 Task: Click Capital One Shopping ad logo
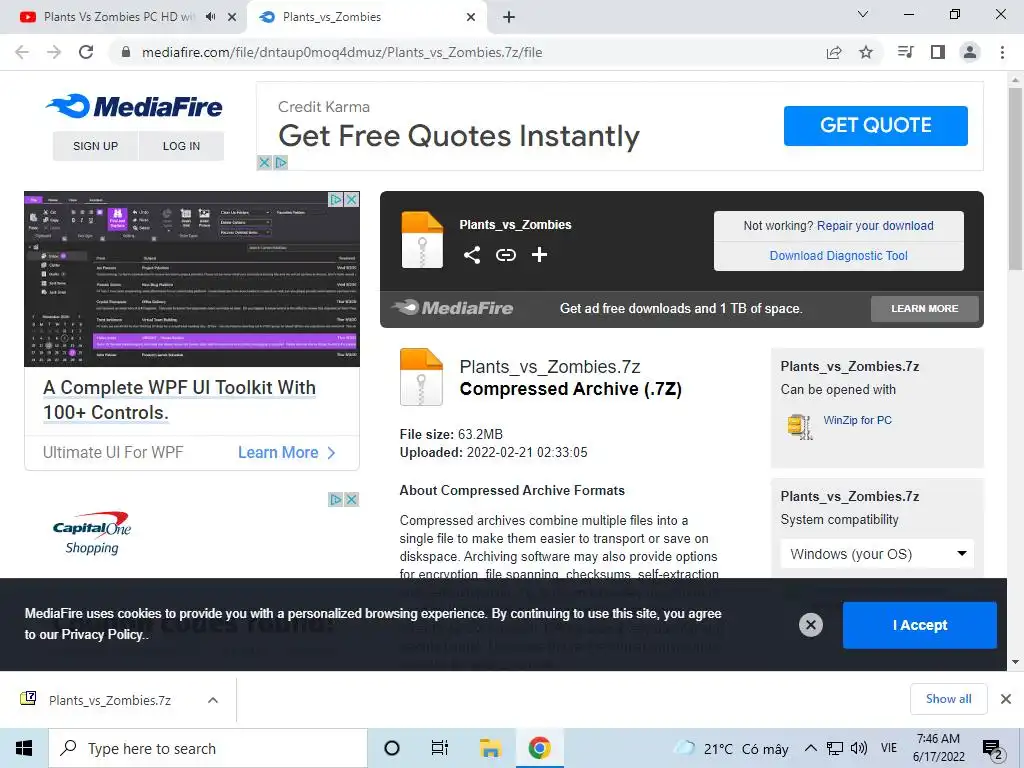click(92, 533)
